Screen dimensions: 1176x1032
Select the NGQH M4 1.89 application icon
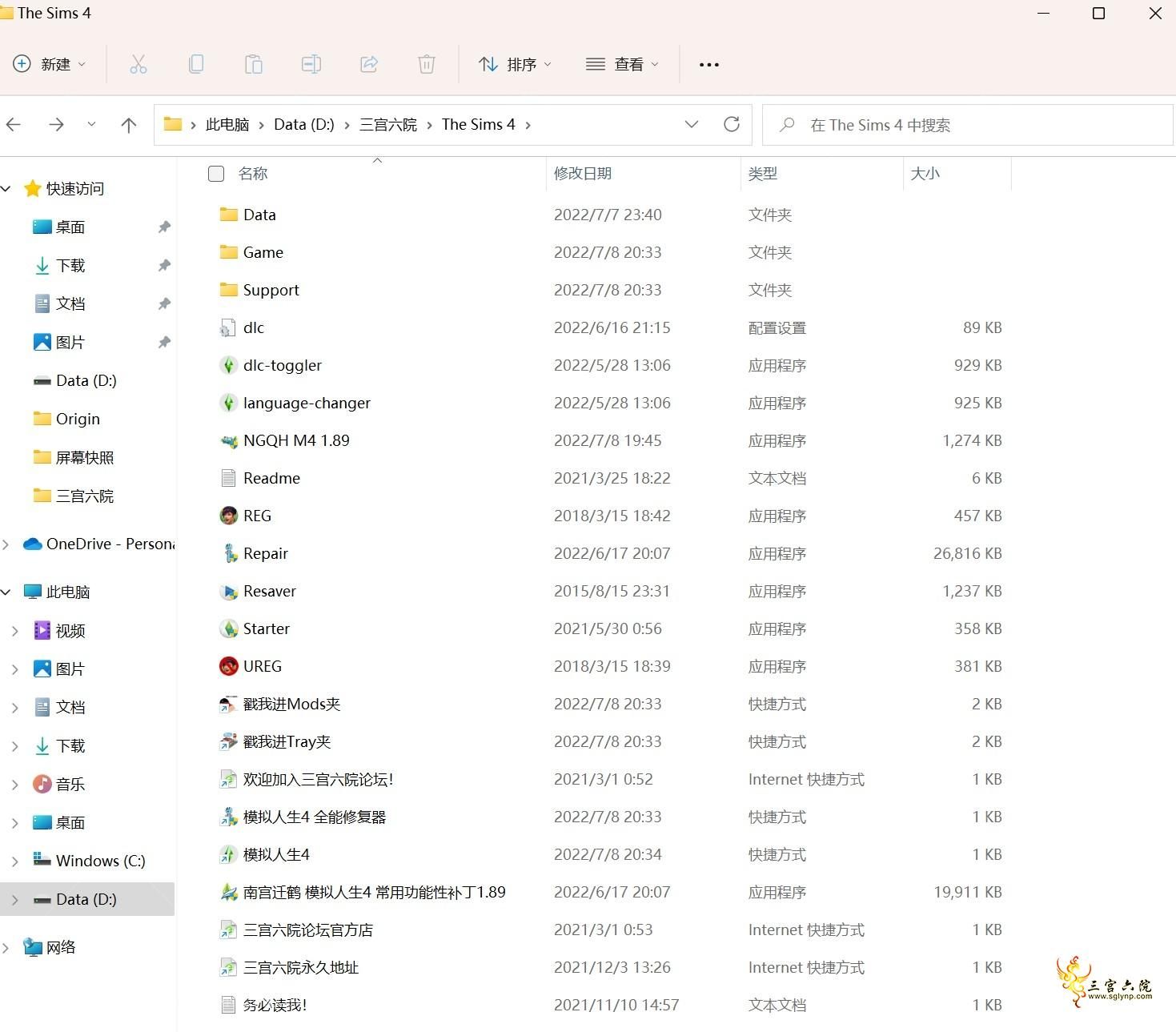[229, 440]
